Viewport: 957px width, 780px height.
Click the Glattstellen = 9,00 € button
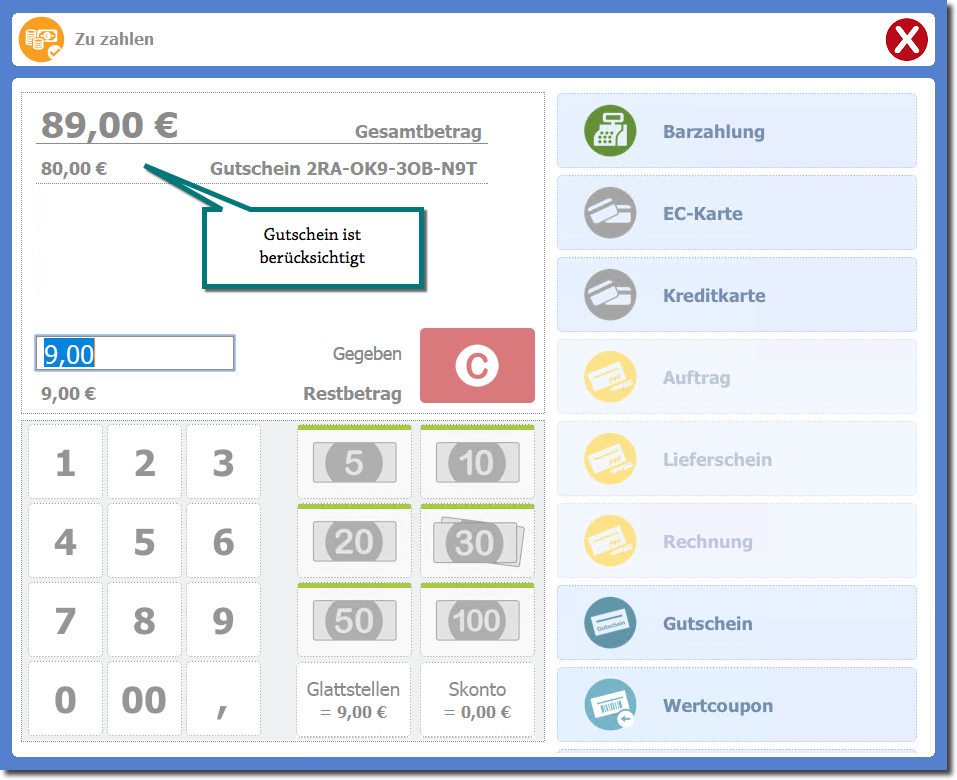click(x=354, y=700)
